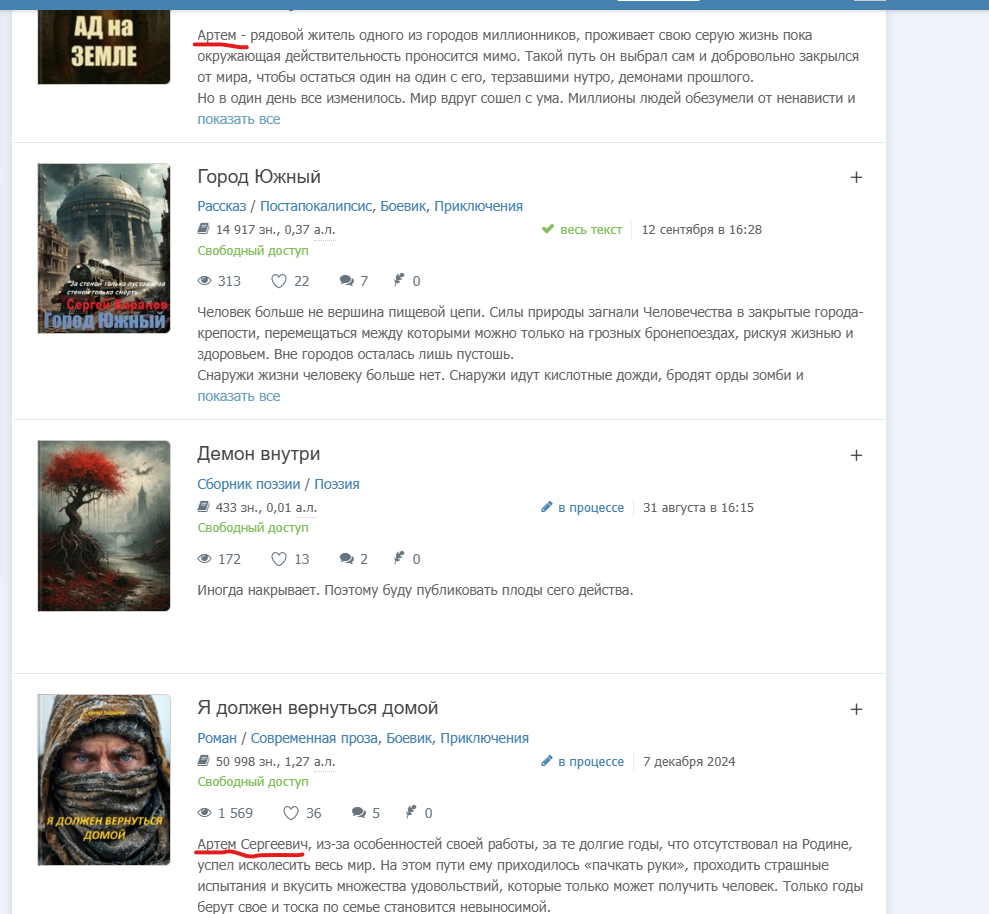Image resolution: width=989 pixels, height=914 pixels.
Task: Click Свободный доступ under Город Южный
Action: point(253,250)
